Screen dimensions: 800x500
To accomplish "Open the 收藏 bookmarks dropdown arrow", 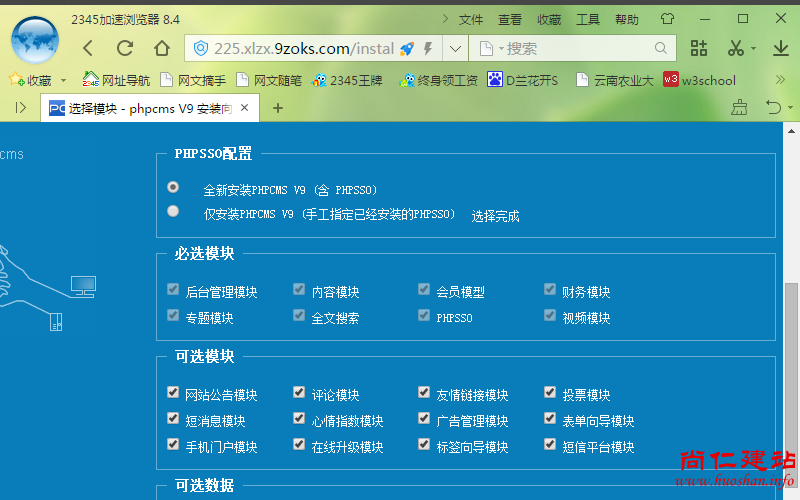I will [64, 80].
